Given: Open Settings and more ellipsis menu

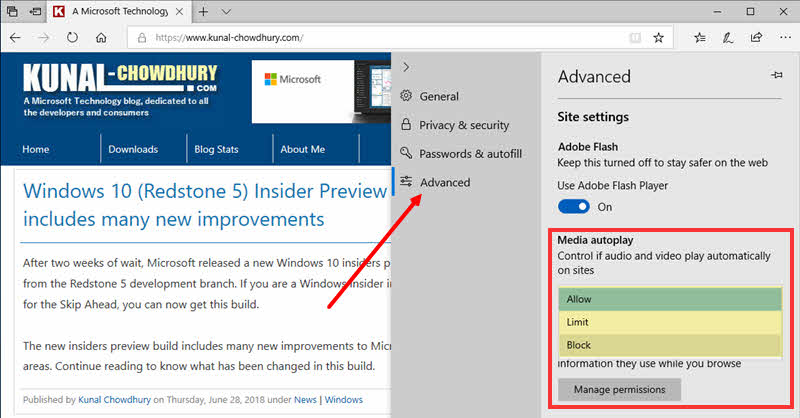Looking at the screenshot, I should click(785, 37).
